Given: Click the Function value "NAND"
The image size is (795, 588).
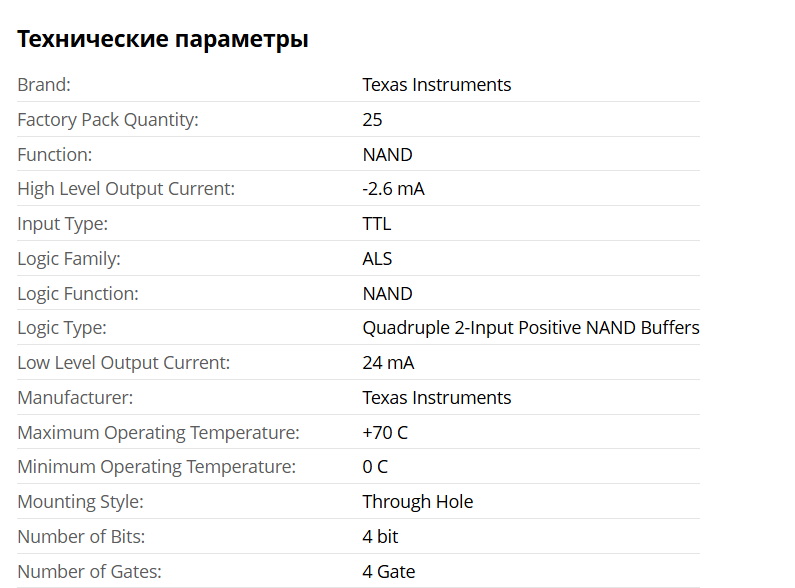Looking at the screenshot, I should click(387, 155).
